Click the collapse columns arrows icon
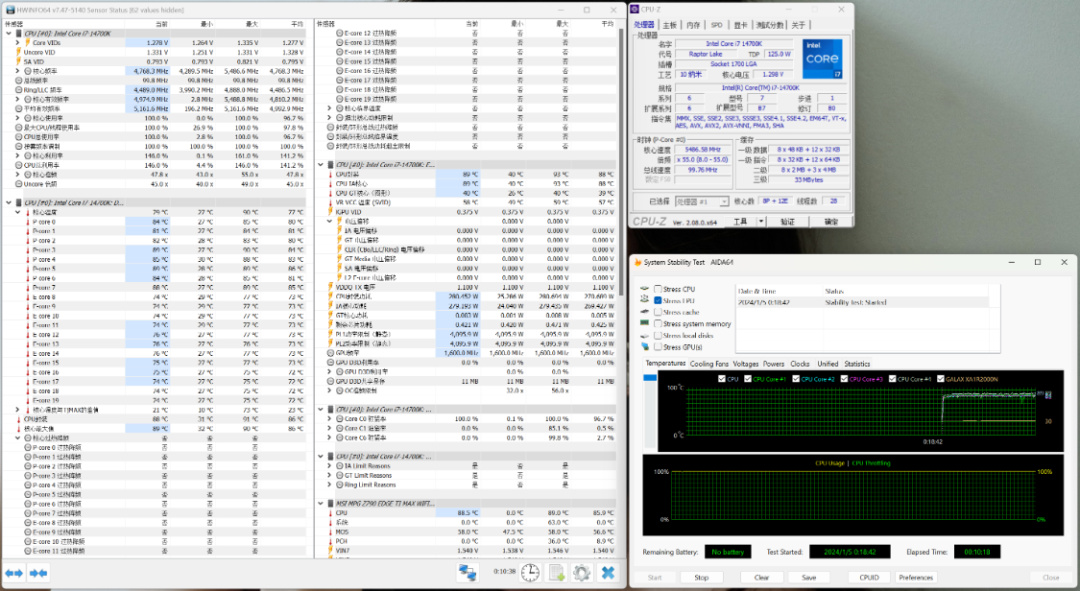 point(38,572)
